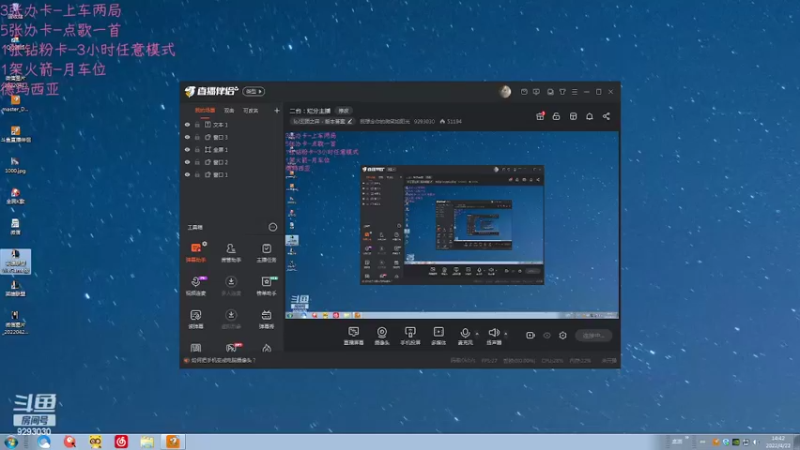Expand speaker options arrow beside 扬声器

[x=506, y=334]
